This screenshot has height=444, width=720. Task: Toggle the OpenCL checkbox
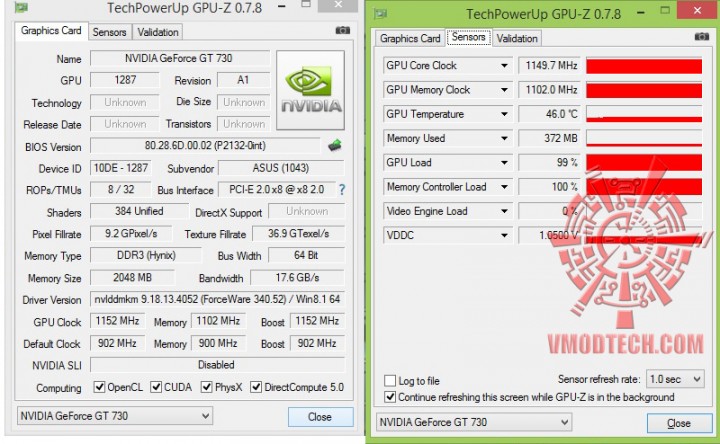coord(99,387)
